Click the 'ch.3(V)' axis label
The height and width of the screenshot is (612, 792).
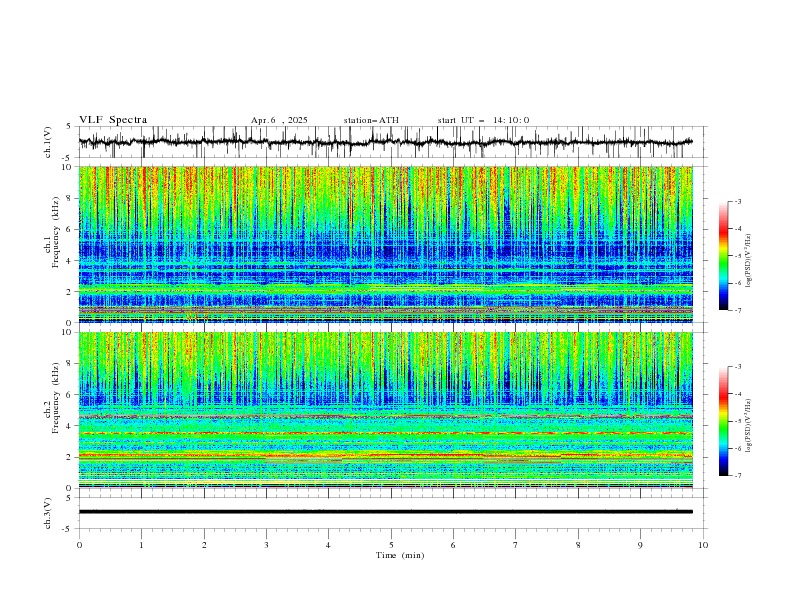pyautogui.click(x=48, y=513)
